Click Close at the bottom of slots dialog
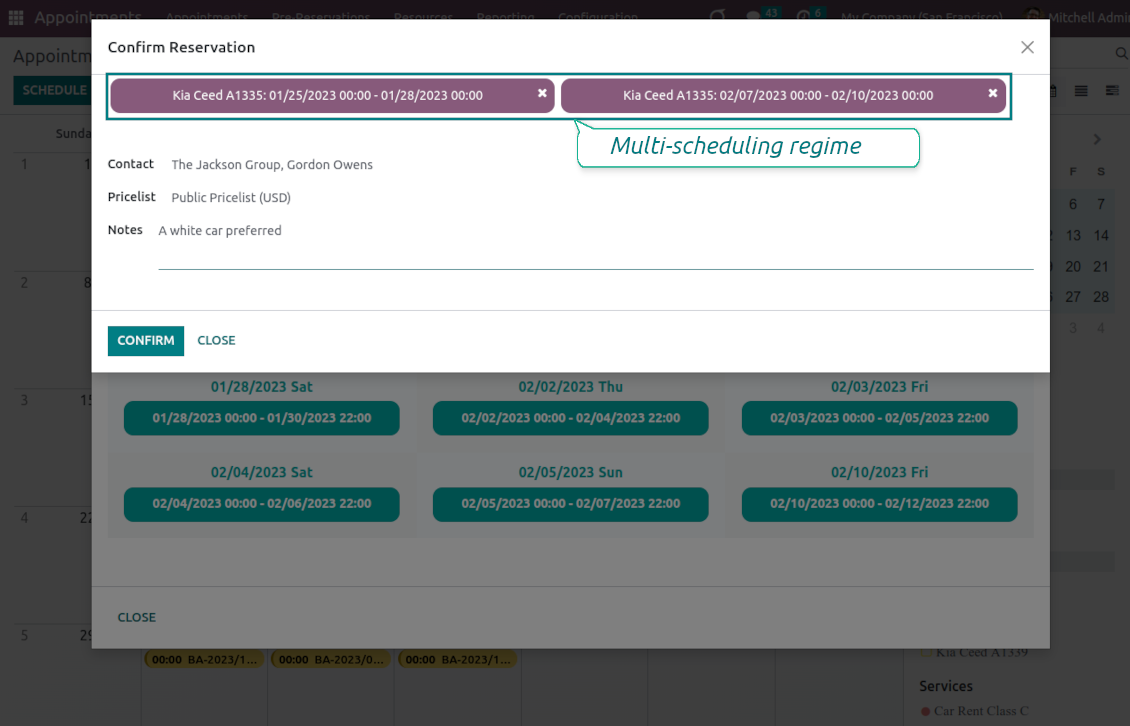Screen dimensions: 1130x726 tap(137, 618)
